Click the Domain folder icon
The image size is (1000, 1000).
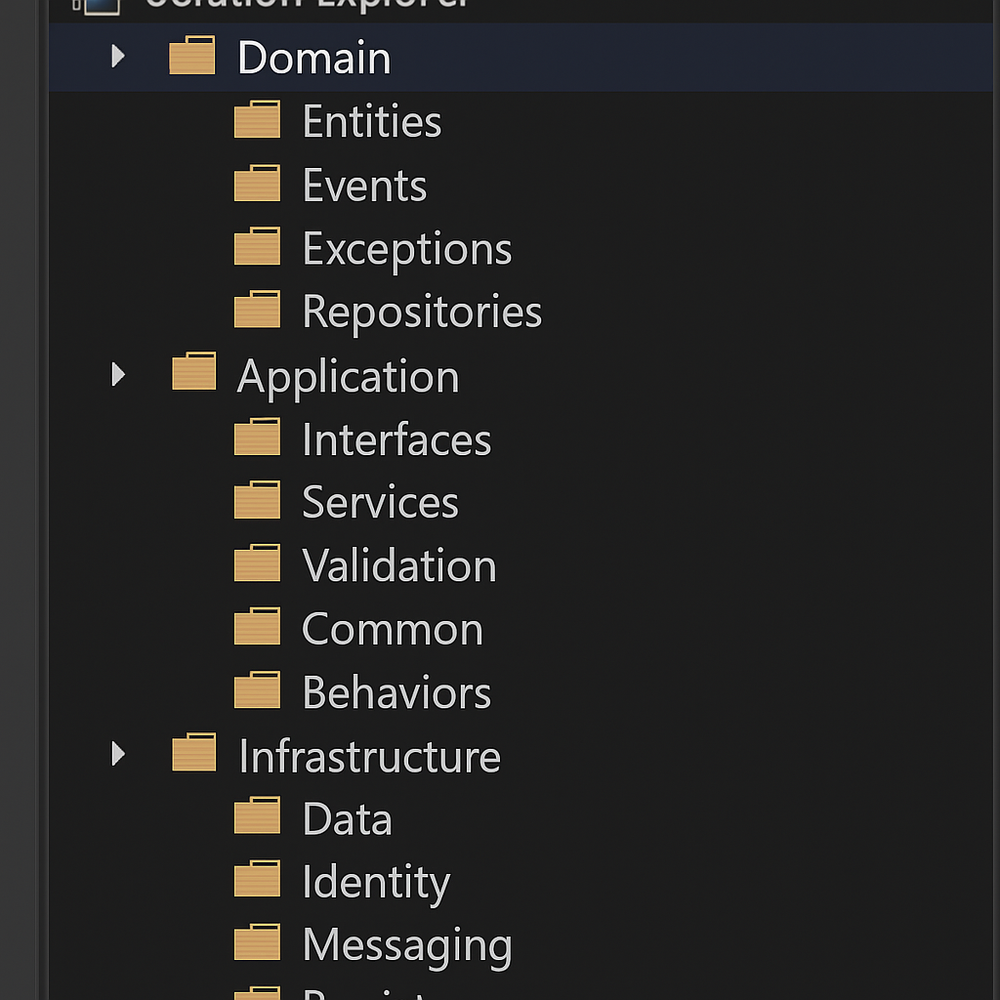click(x=193, y=57)
